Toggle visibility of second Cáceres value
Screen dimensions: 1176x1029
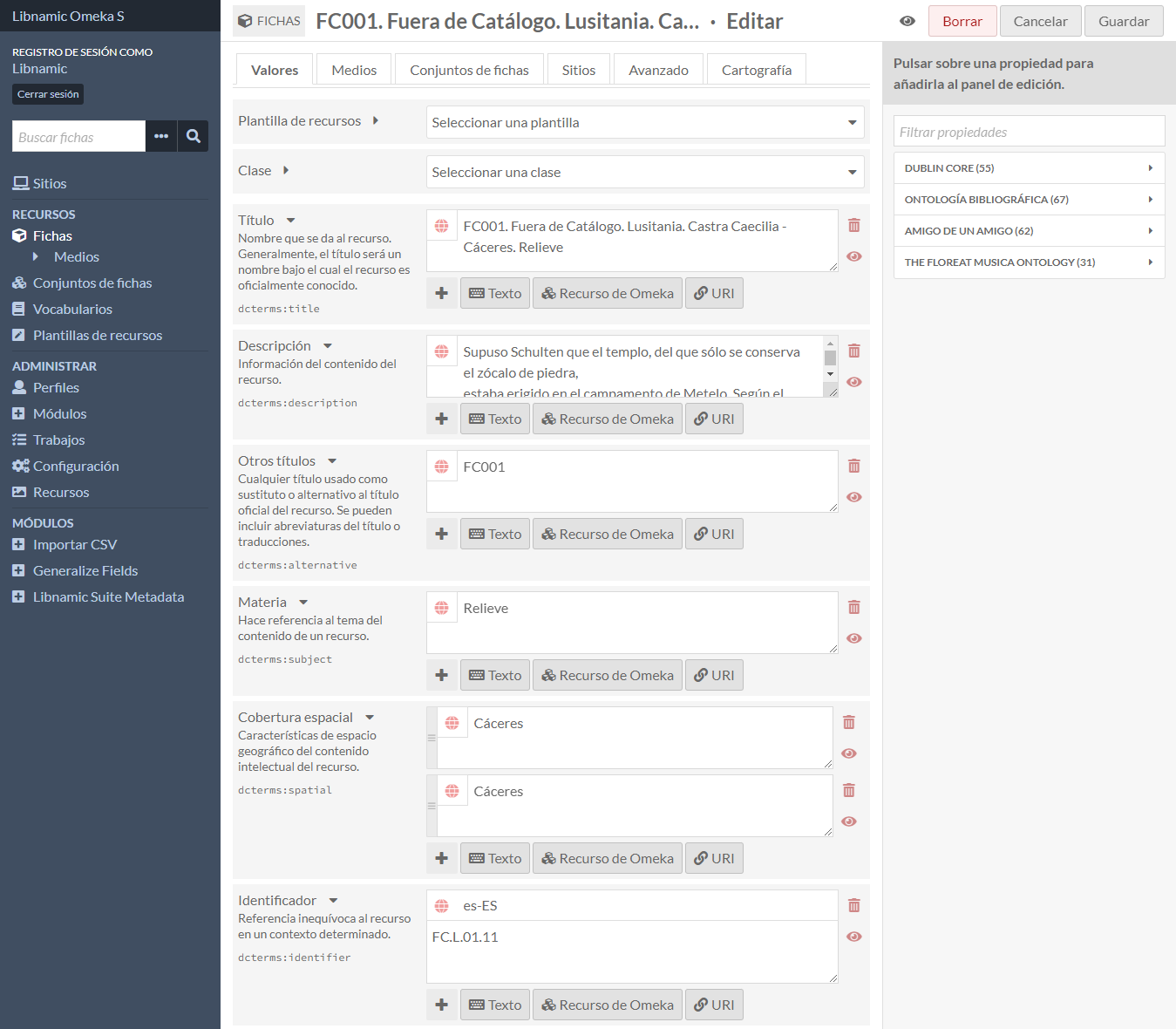coord(849,821)
